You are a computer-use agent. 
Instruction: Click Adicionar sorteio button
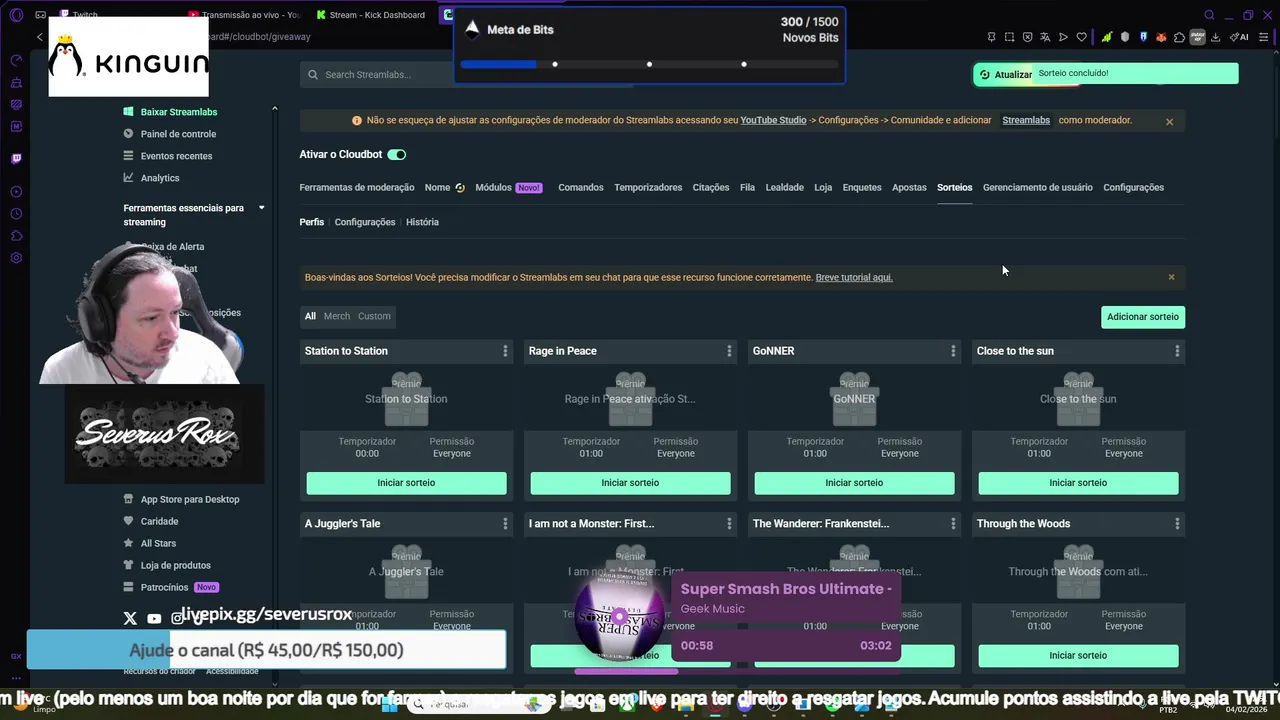pos(1143,317)
